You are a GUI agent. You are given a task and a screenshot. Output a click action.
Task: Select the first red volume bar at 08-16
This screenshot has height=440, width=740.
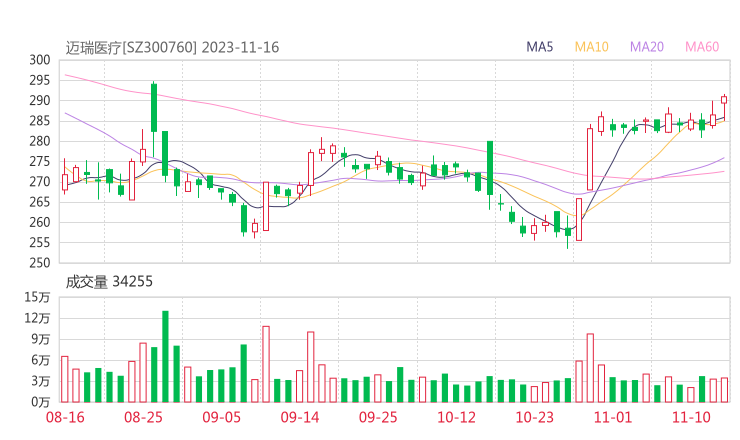tap(65, 380)
